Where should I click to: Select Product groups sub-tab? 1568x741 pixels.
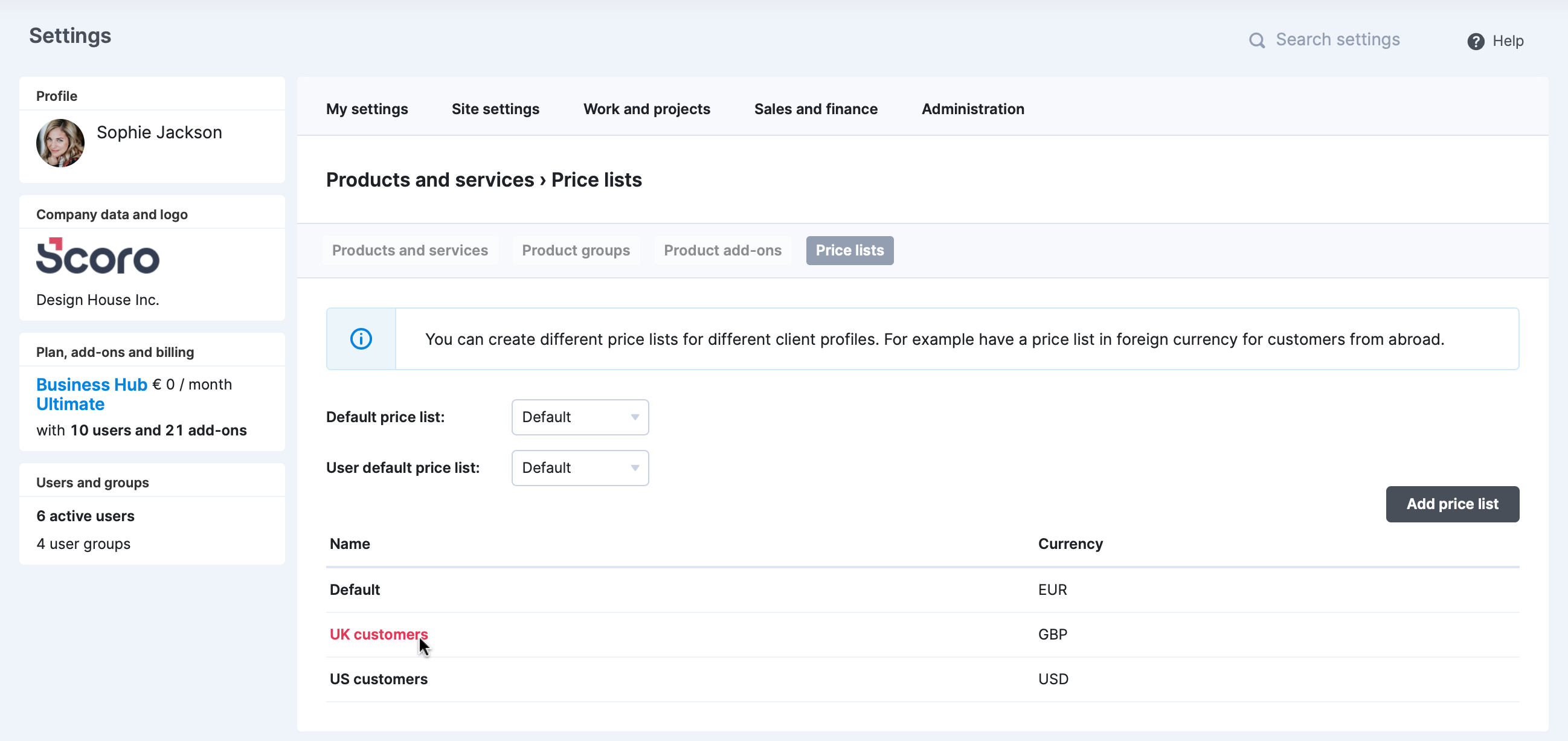point(576,251)
